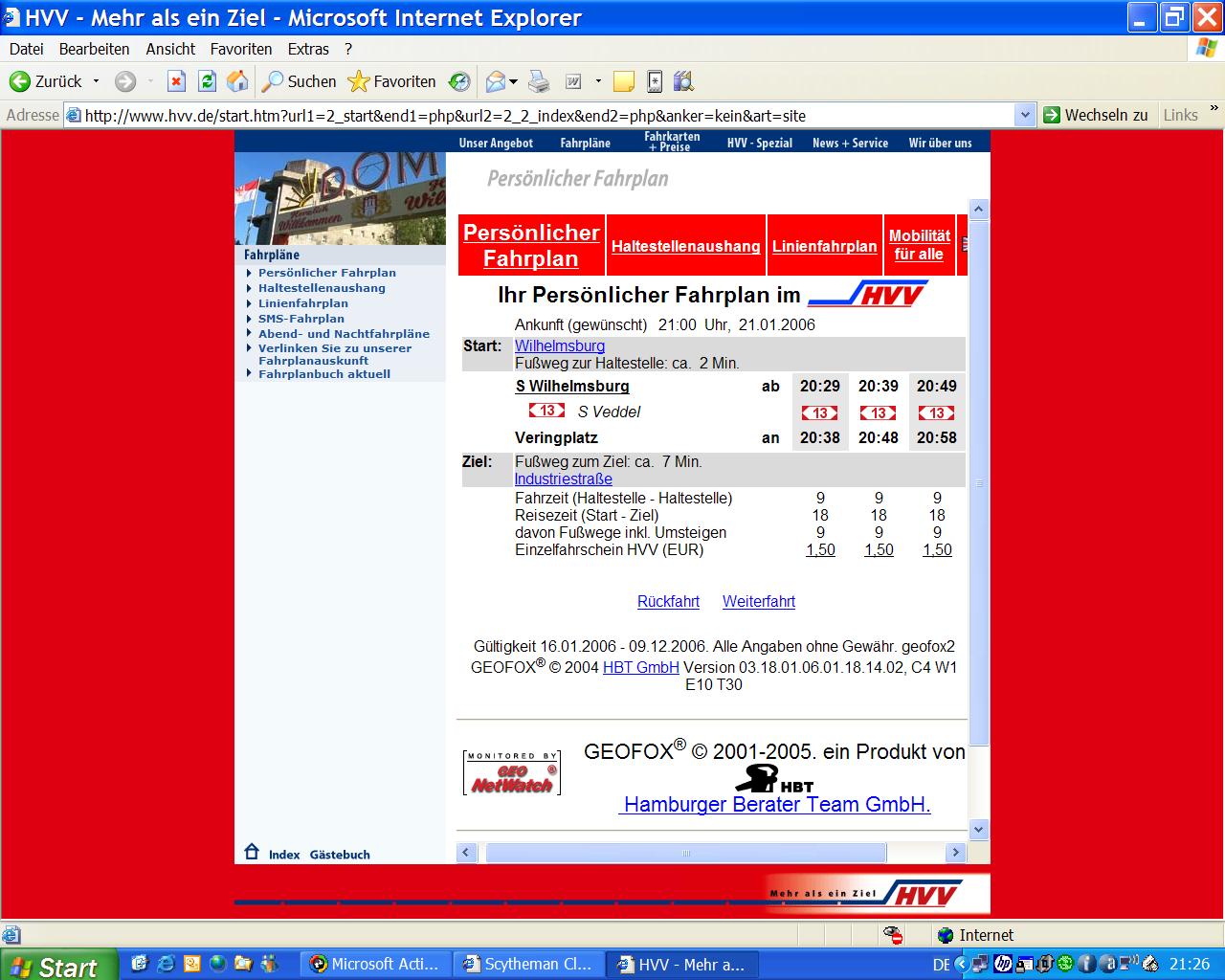Open the Suchen search pane
Screen dimensions: 1225x980
[300, 81]
